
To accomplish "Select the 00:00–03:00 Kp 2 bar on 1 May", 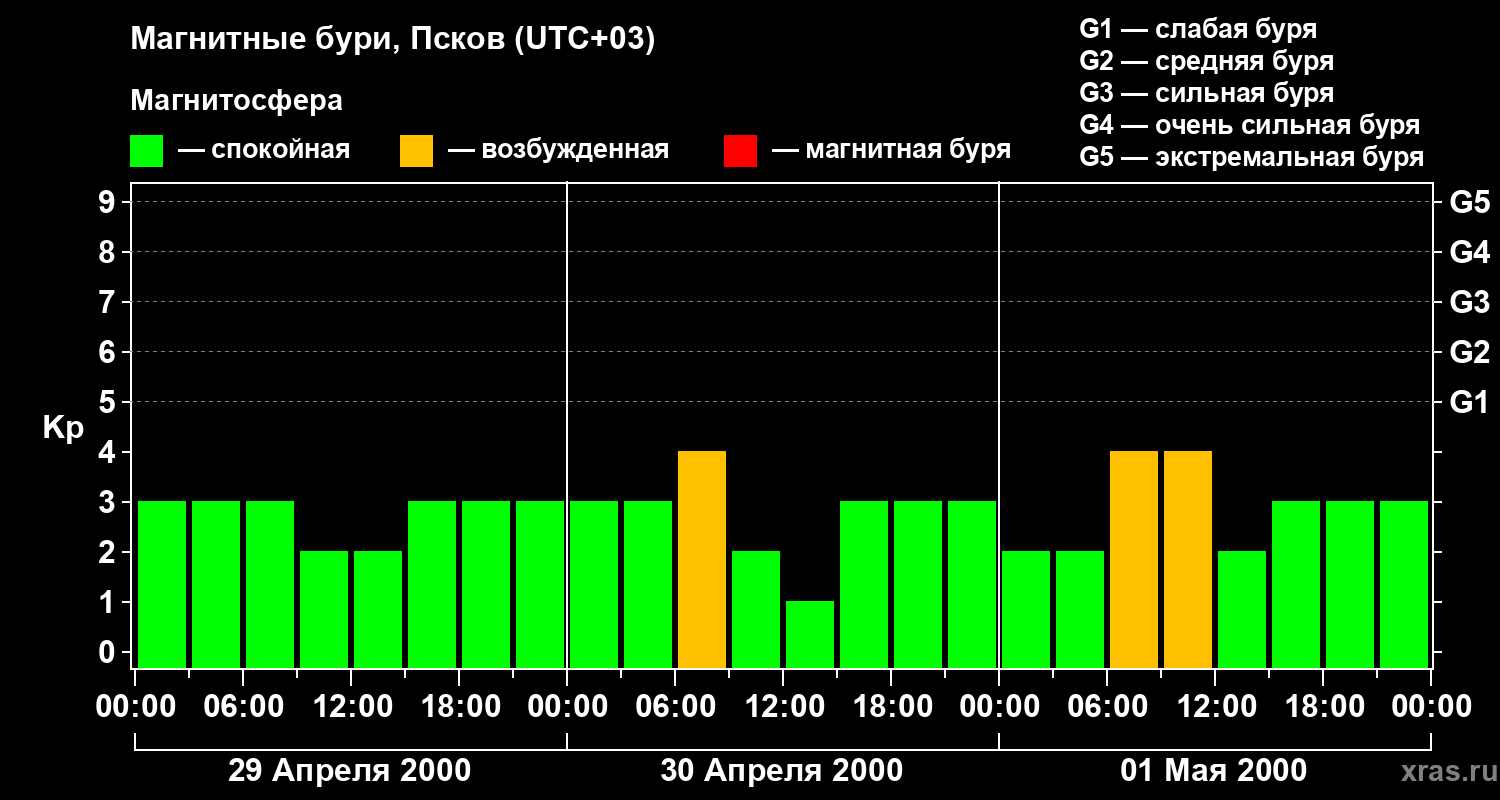I will (x=1026, y=609).
